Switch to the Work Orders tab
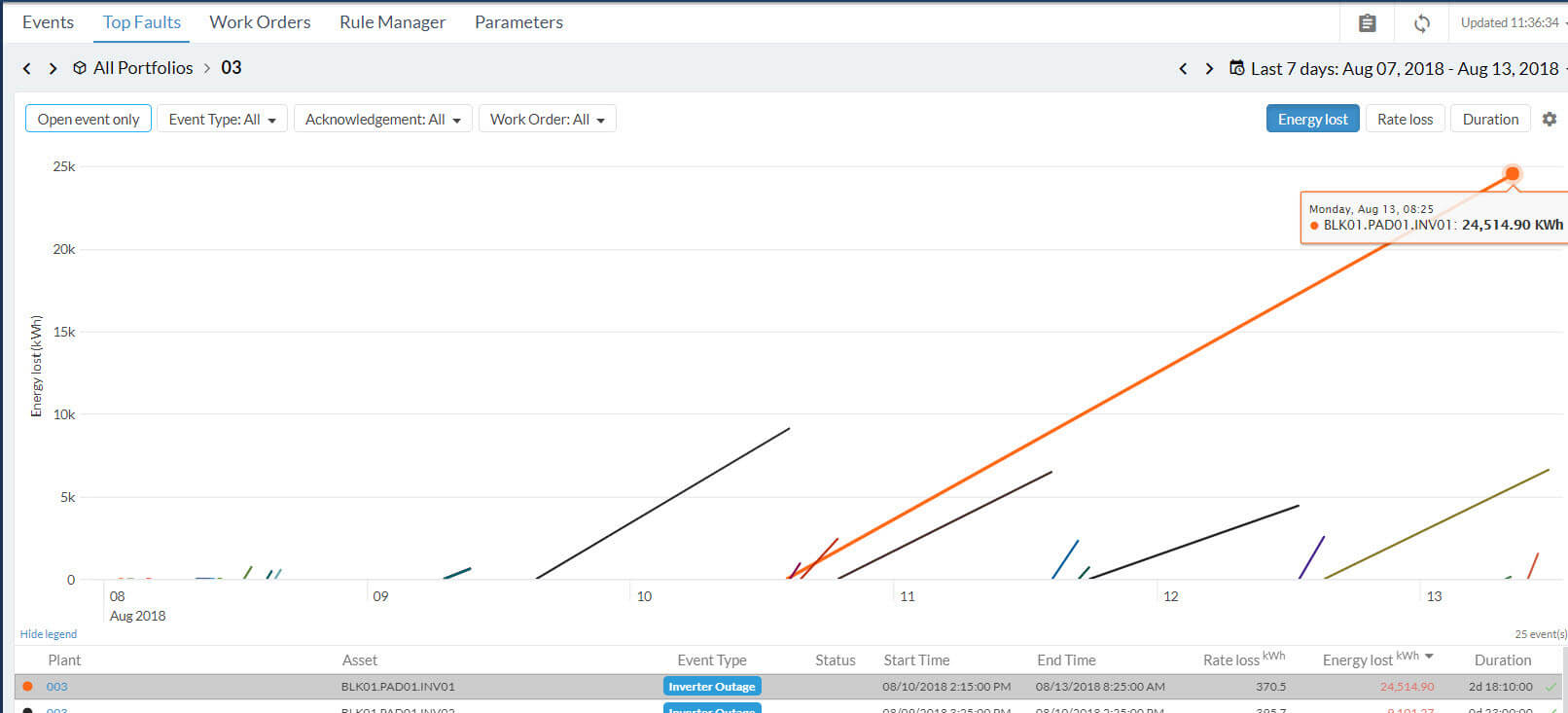Viewport: 1568px width, 713px height. coord(260,22)
